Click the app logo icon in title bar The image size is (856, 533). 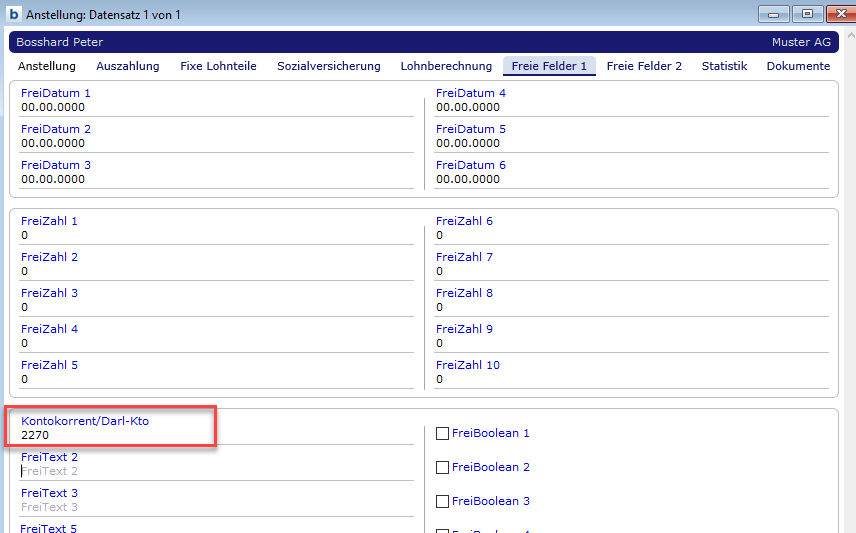pyautogui.click(x=14, y=15)
